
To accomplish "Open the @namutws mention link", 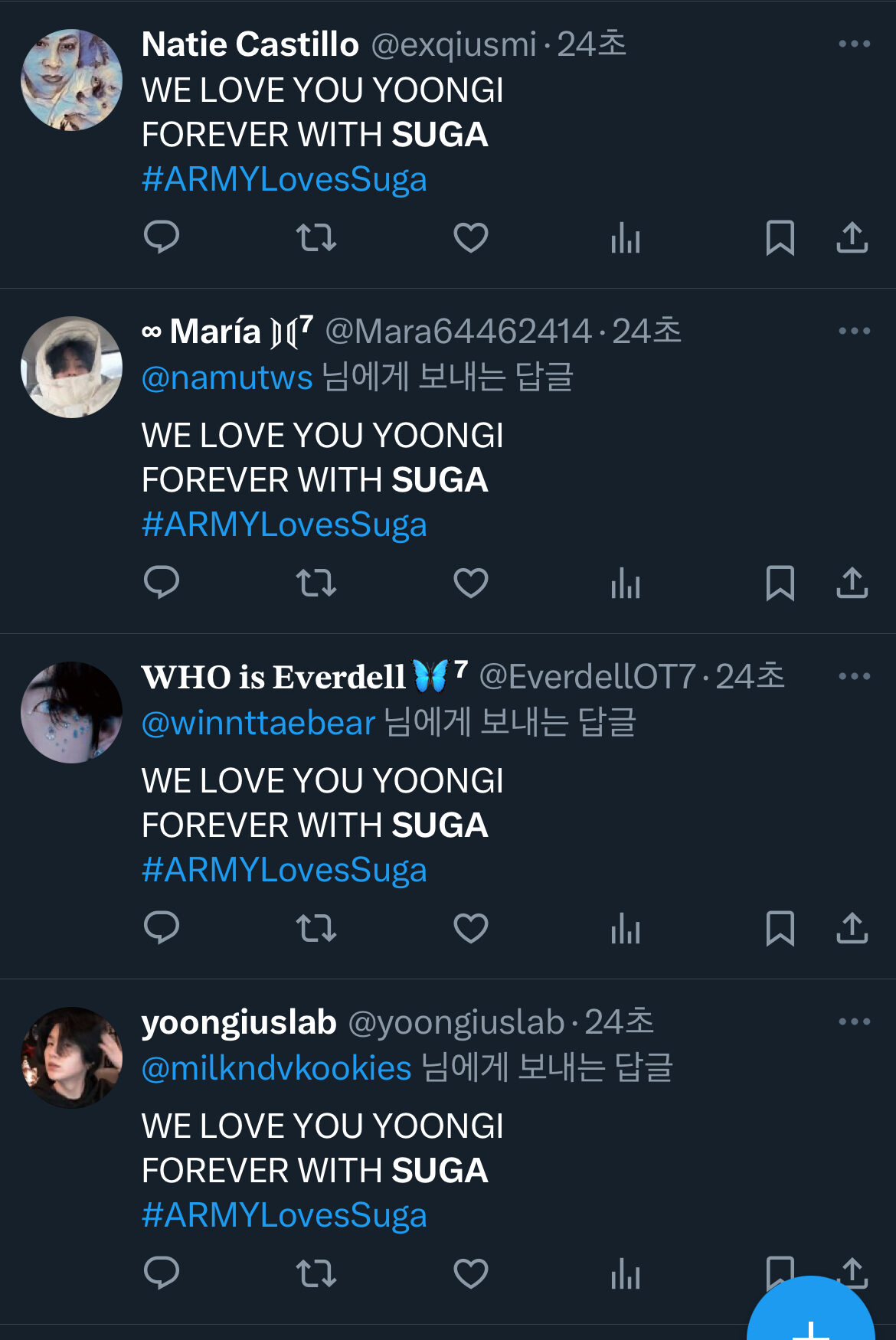I will coord(227,377).
